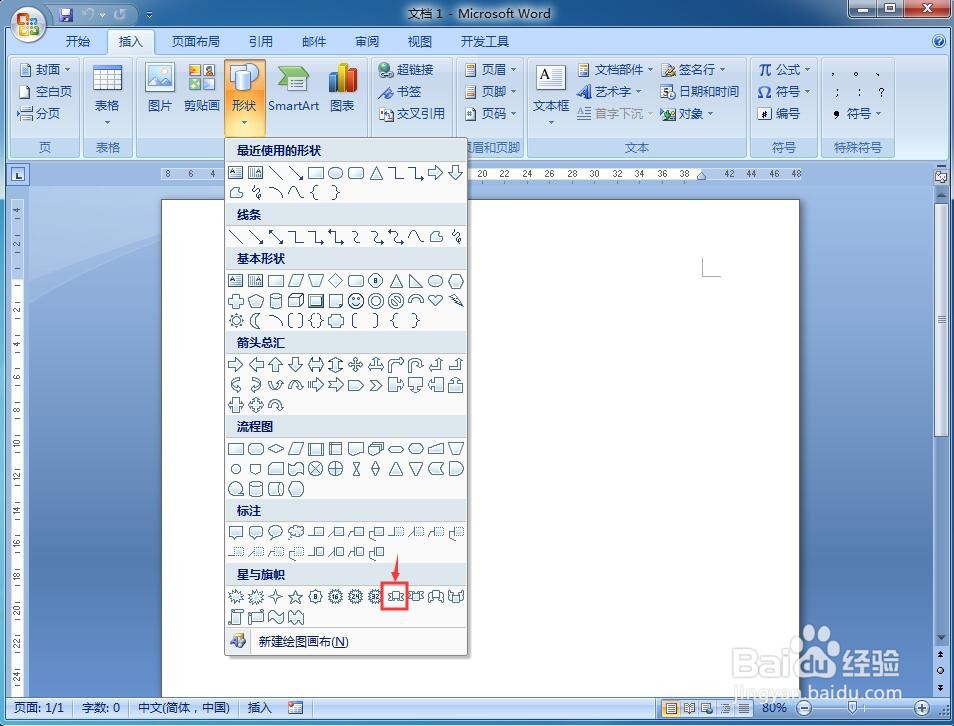The image size is (954, 726).
Task: Switch to full screen reading view
Action: coord(689,708)
